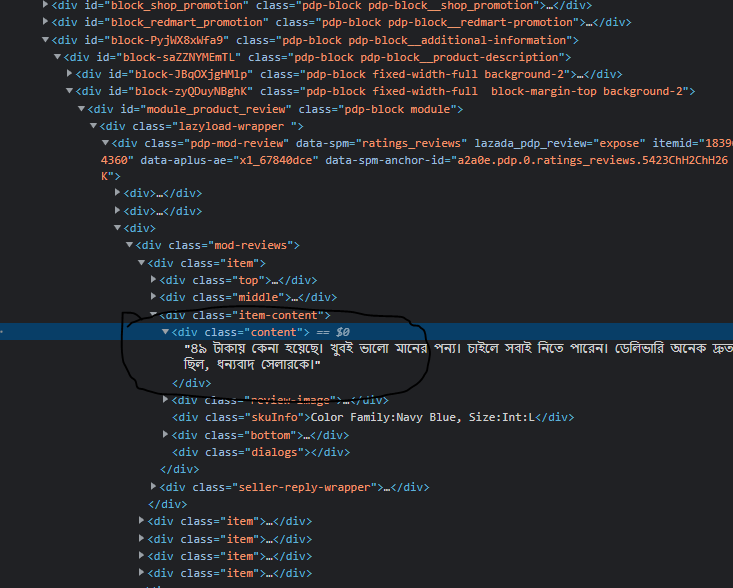Select the skuInfo div line
Image resolution: width=733 pixels, height=588 pixels.
click(x=373, y=417)
